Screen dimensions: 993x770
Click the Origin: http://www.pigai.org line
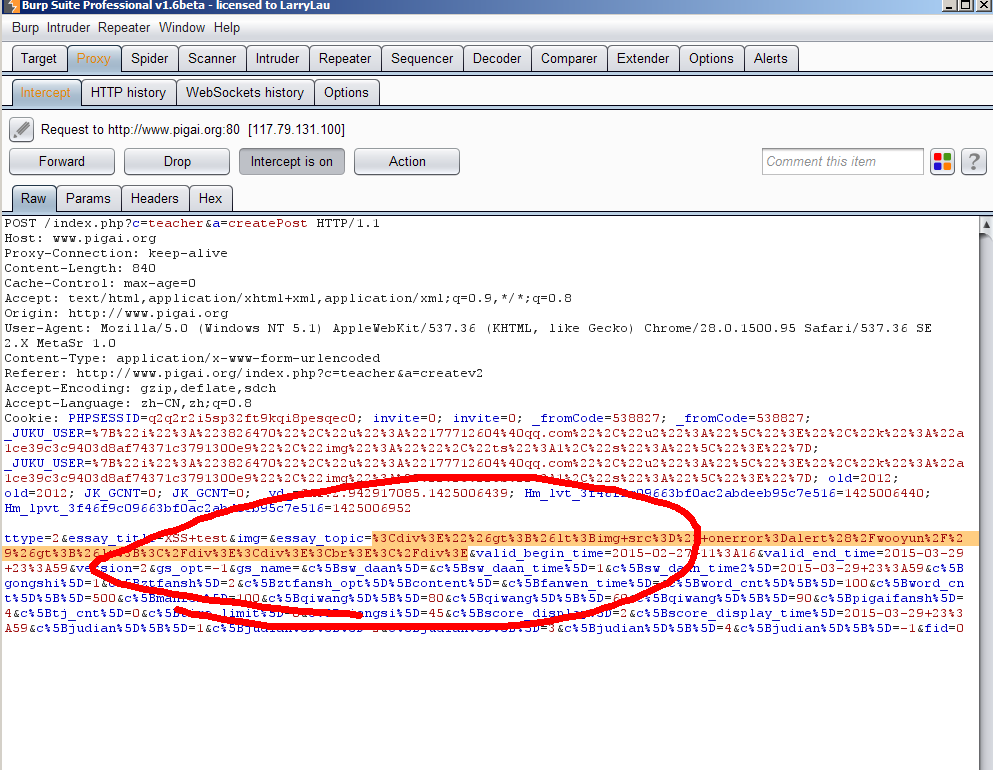117,313
